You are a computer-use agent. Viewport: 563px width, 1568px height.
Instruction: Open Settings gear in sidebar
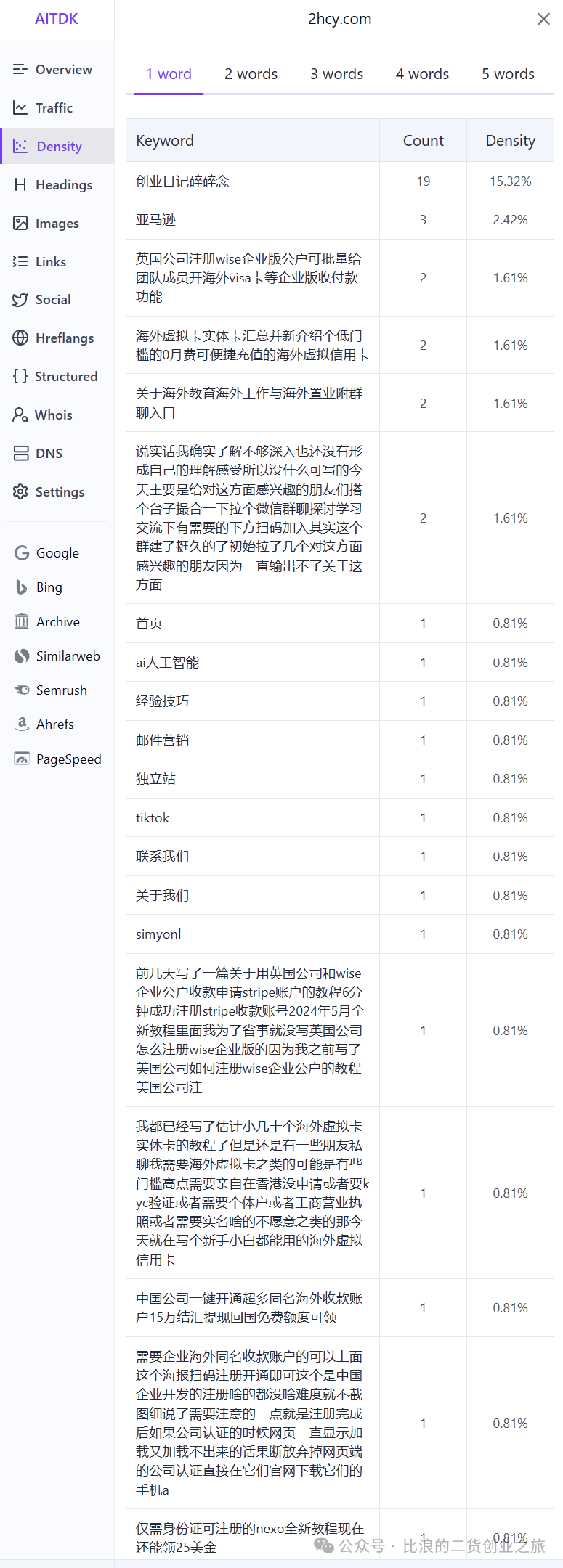[x=20, y=492]
